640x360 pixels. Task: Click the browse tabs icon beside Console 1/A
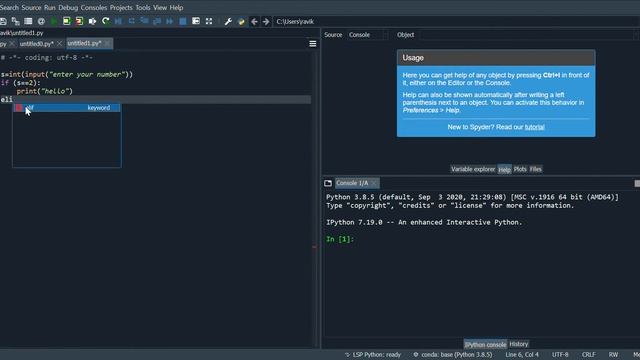[x=328, y=183]
